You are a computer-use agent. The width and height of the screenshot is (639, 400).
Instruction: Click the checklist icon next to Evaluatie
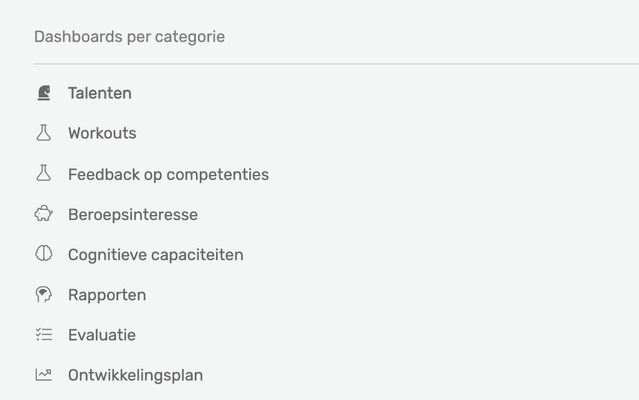(43, 335)
